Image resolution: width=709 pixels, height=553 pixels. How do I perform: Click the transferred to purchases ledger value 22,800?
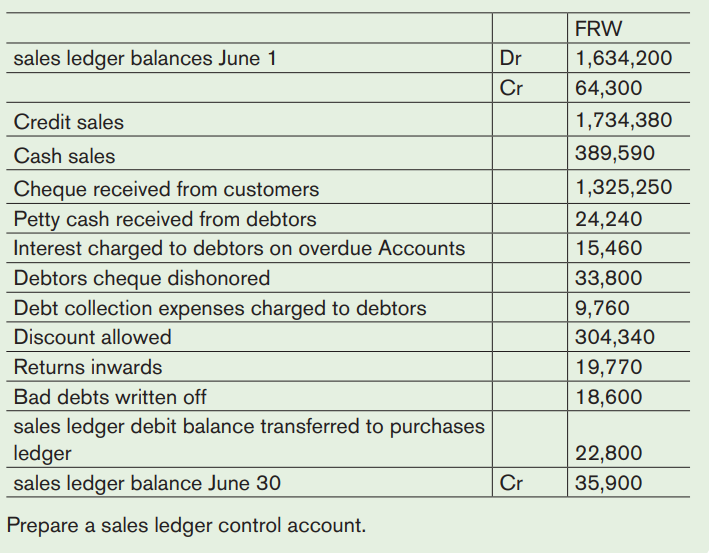[609, 453]
